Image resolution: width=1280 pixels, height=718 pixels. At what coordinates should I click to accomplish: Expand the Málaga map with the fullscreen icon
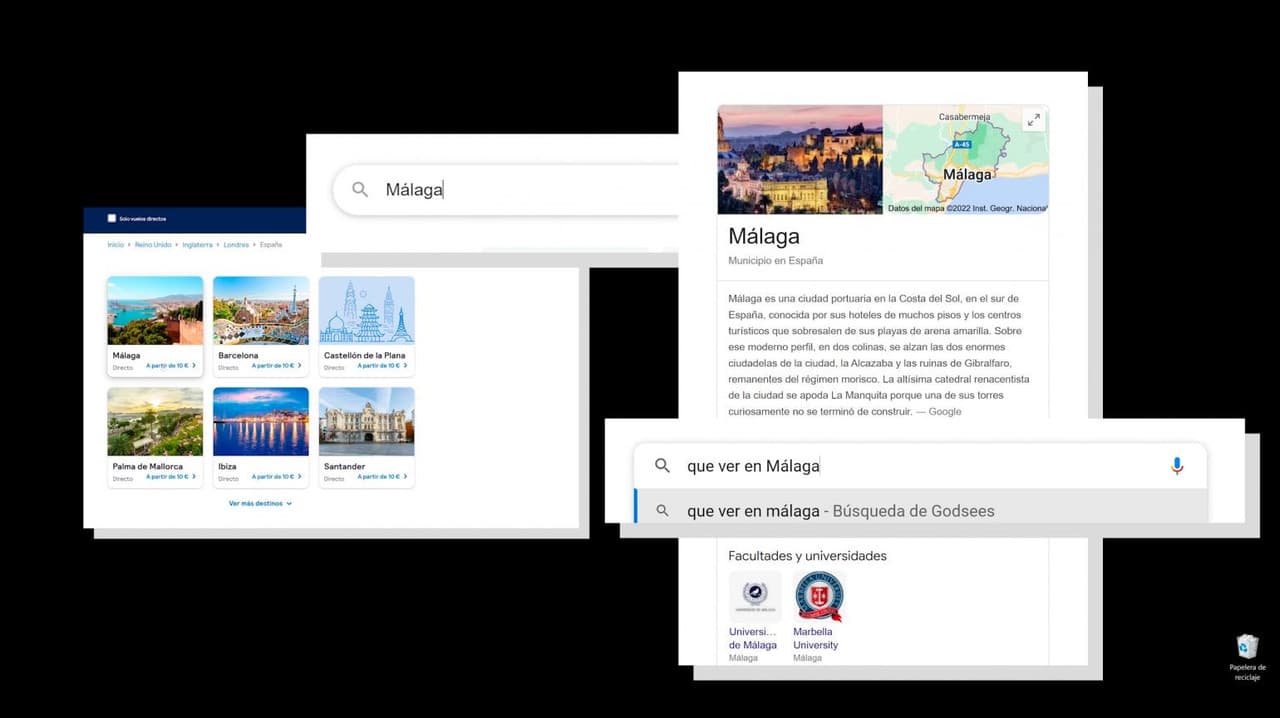[1033, 120]
